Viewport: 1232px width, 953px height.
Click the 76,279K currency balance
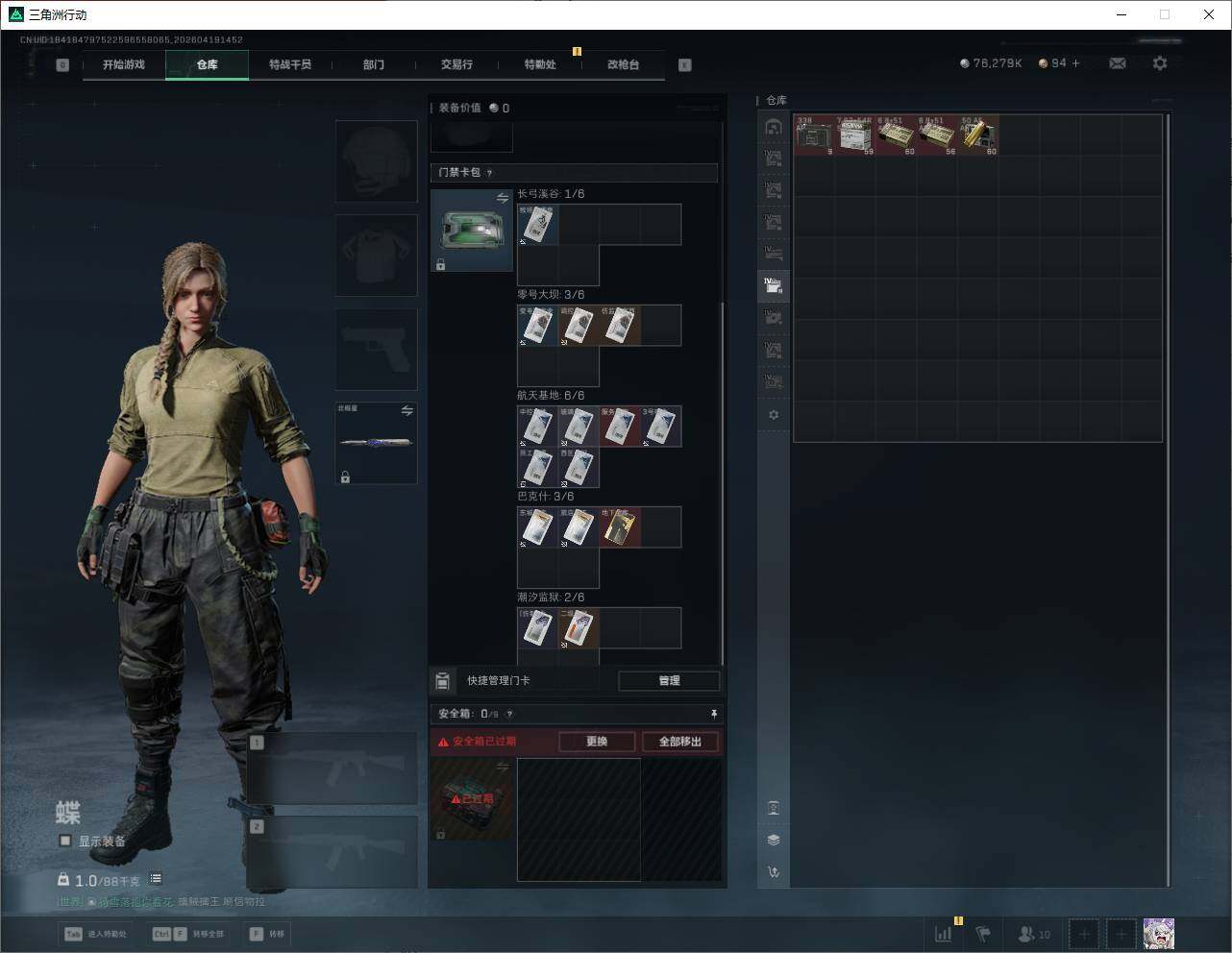[x=991, y=63]
